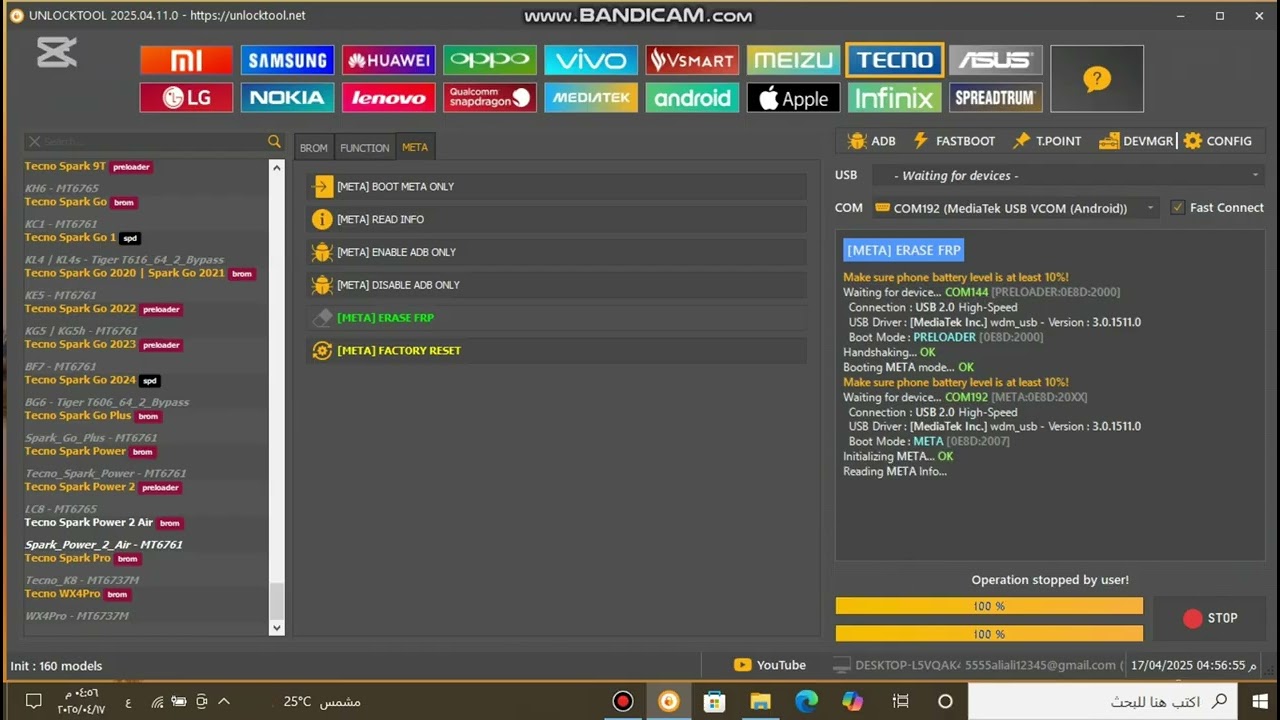Choose the Nokia brand logo
This screenshot has width=1280, height=720.
[x=287, y=97]
